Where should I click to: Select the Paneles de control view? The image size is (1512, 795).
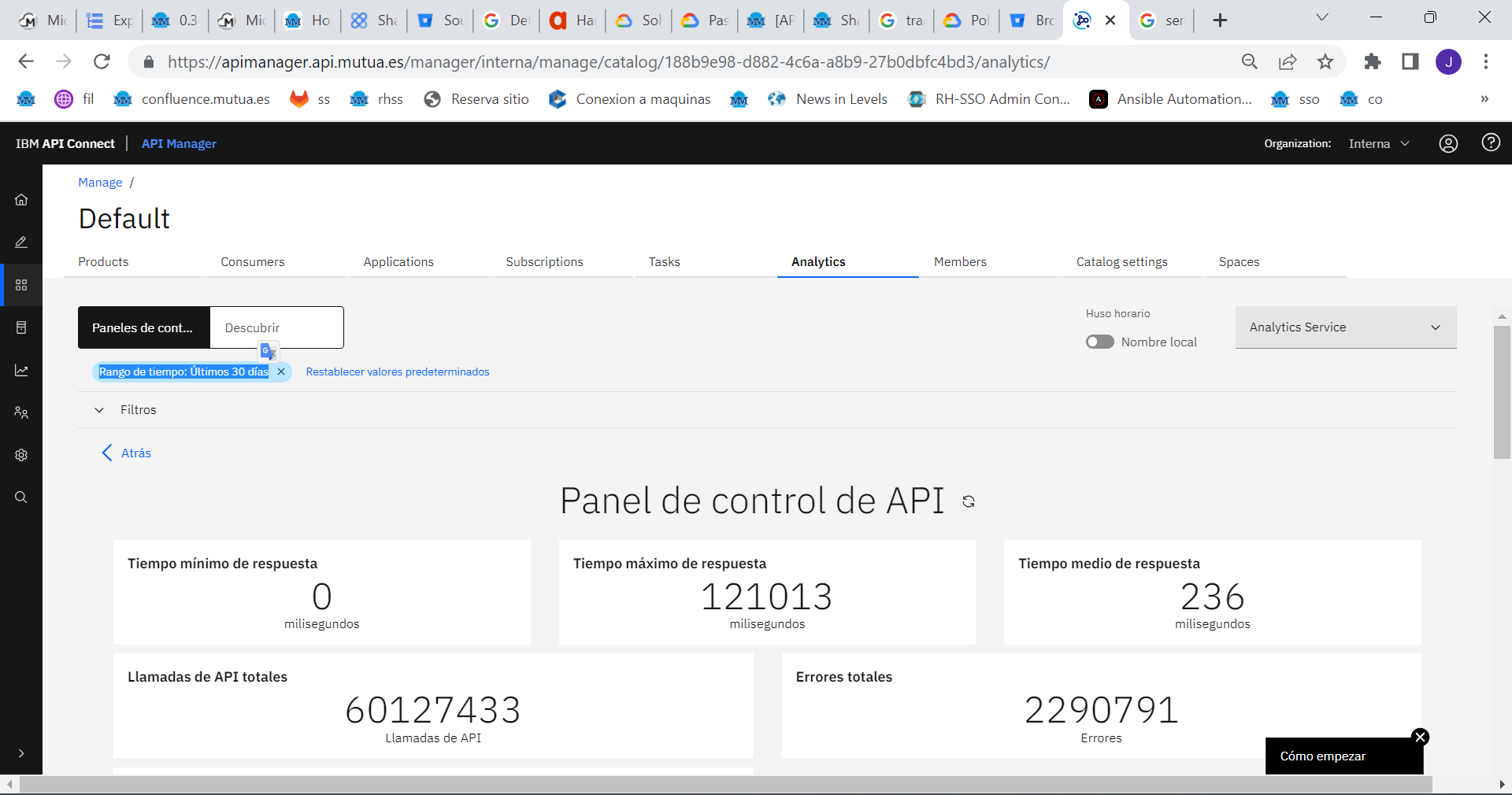[x=143, y=327]
